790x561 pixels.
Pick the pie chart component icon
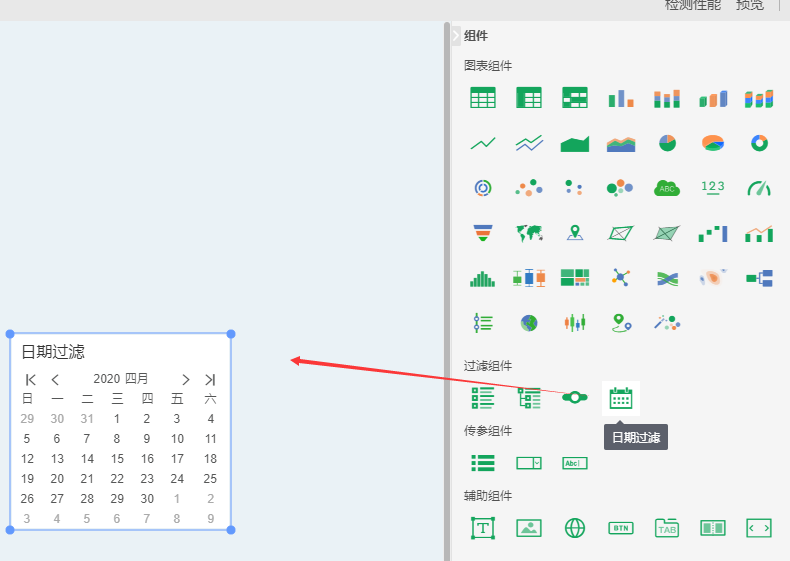coord(667,143)
